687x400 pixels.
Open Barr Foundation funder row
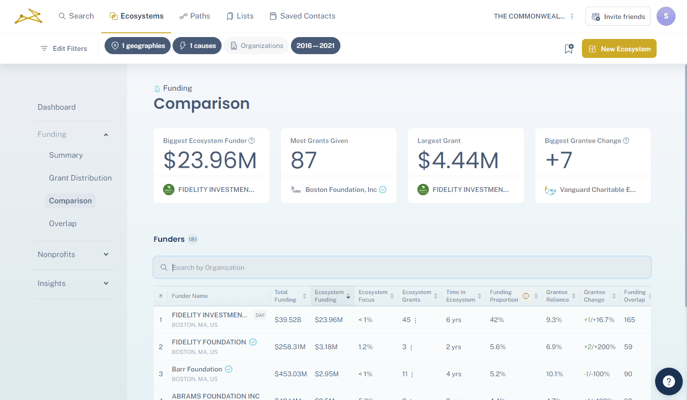pyautogui.click(x=402, y=374)
